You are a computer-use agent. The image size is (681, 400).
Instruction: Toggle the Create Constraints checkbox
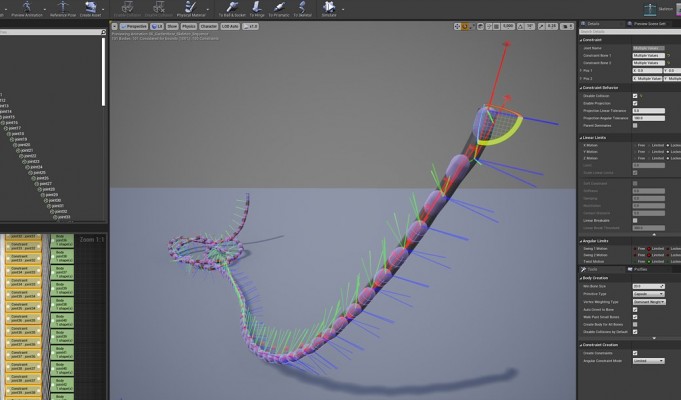click(x=635, y=353)
